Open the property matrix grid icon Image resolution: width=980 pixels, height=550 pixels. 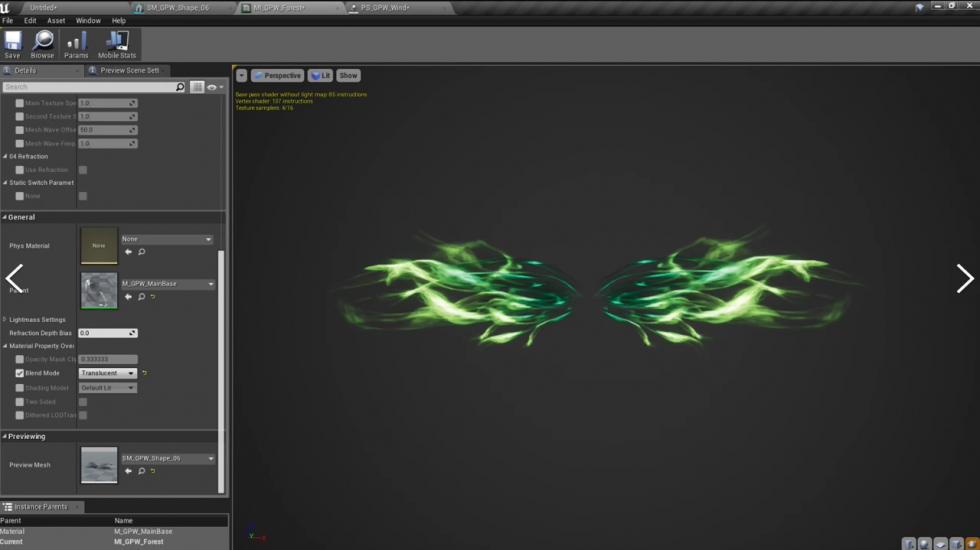[198, 88]
